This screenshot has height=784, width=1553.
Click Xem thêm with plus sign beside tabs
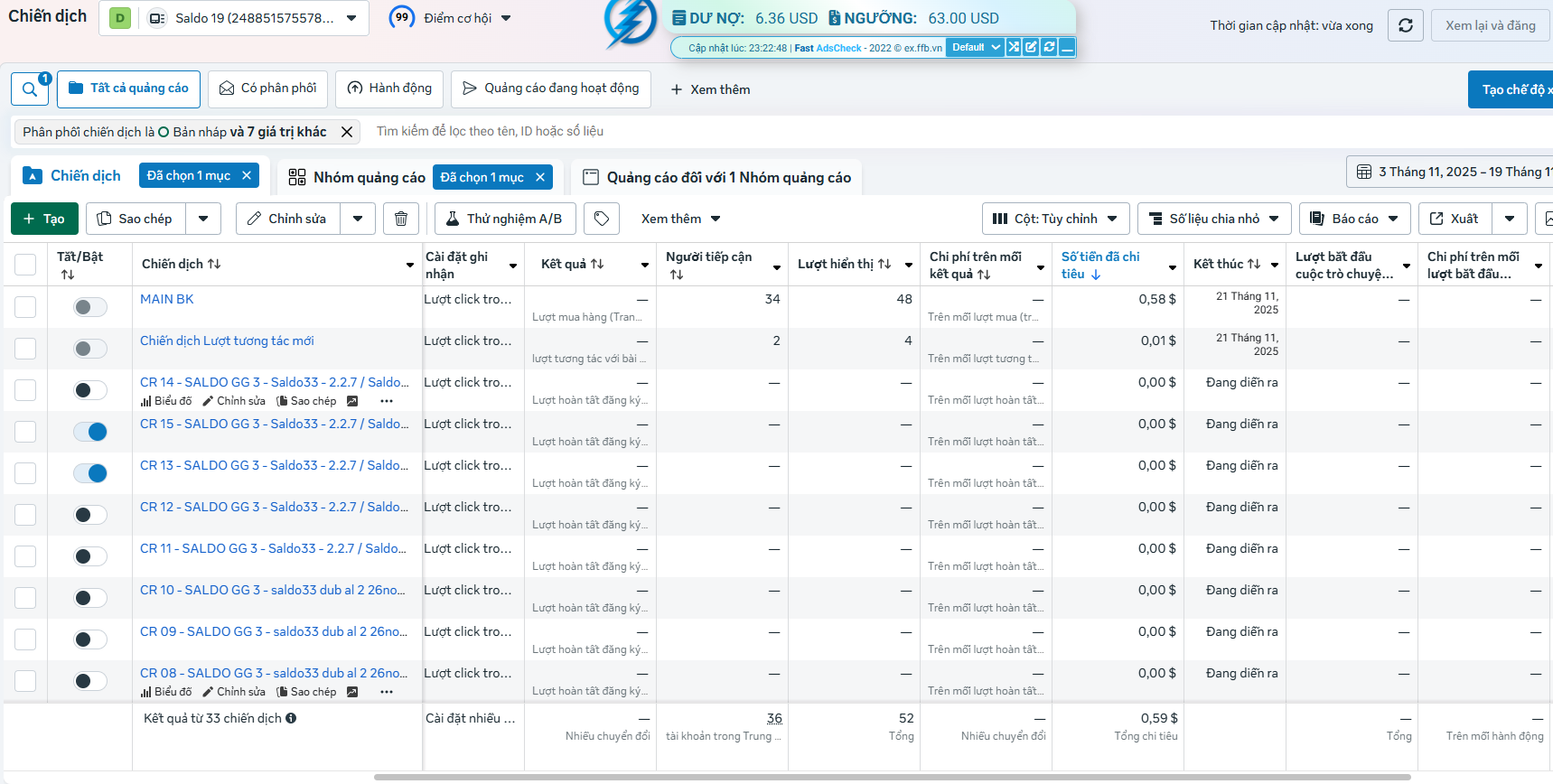pyautogui.click(x=710, y=89)
